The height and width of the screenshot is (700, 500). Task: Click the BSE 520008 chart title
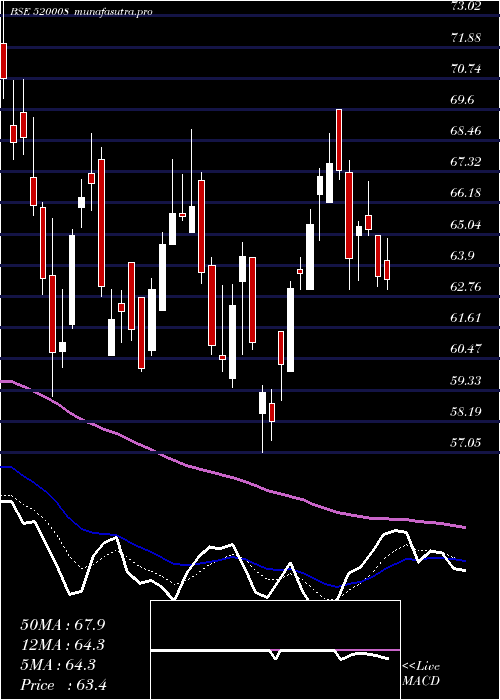pyautogui.click(x=81, y=12)
